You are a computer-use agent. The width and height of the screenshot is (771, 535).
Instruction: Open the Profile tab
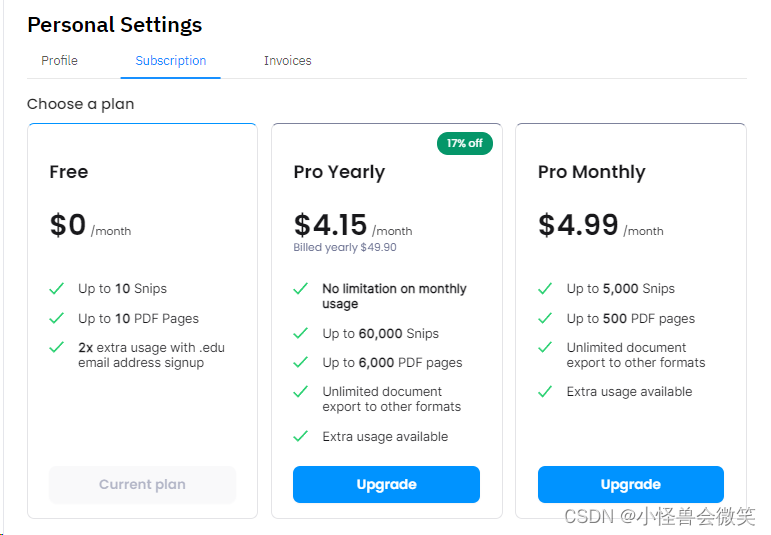coord(59,61)
